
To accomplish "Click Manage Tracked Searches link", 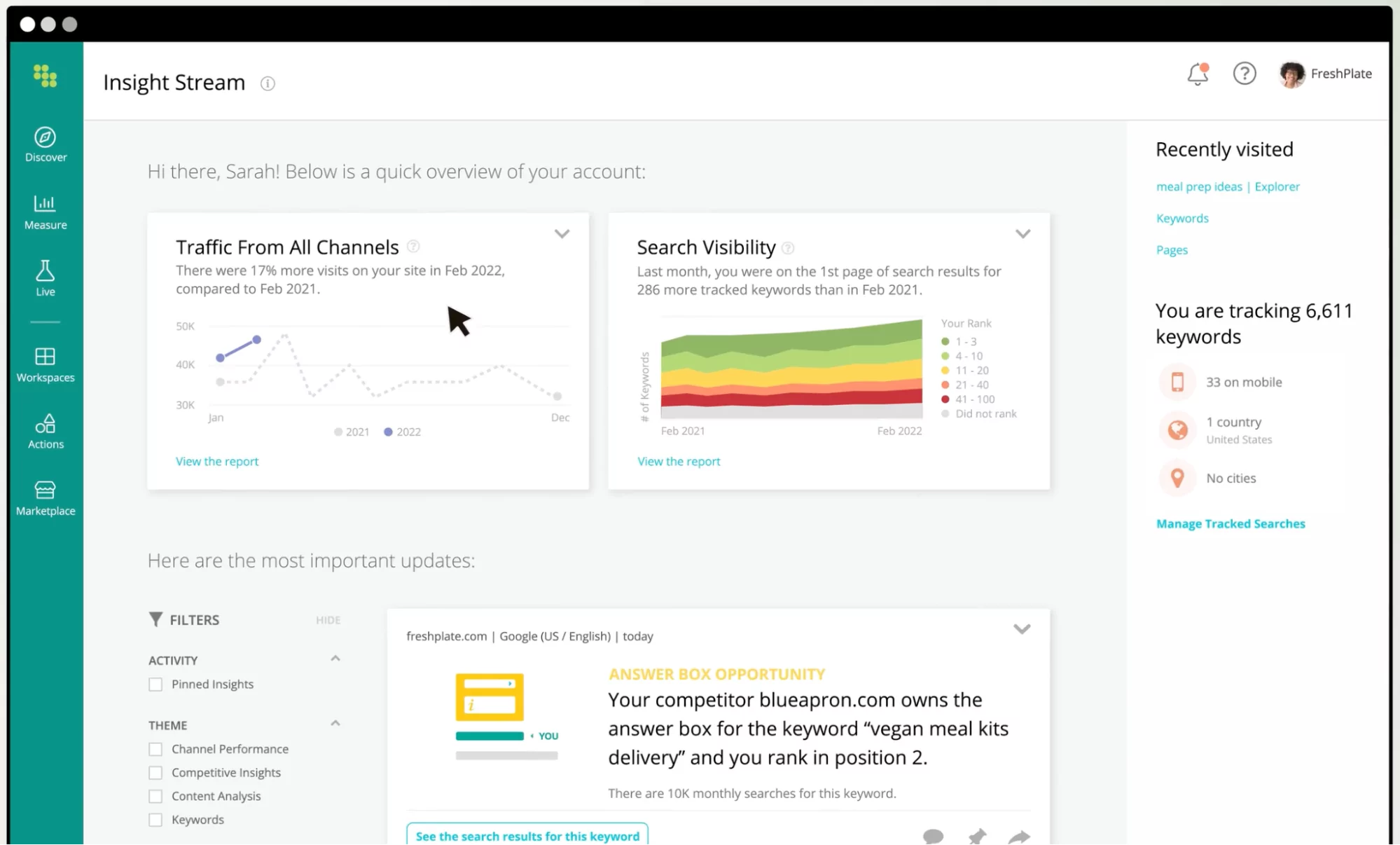I will [x=1231, y=524].
